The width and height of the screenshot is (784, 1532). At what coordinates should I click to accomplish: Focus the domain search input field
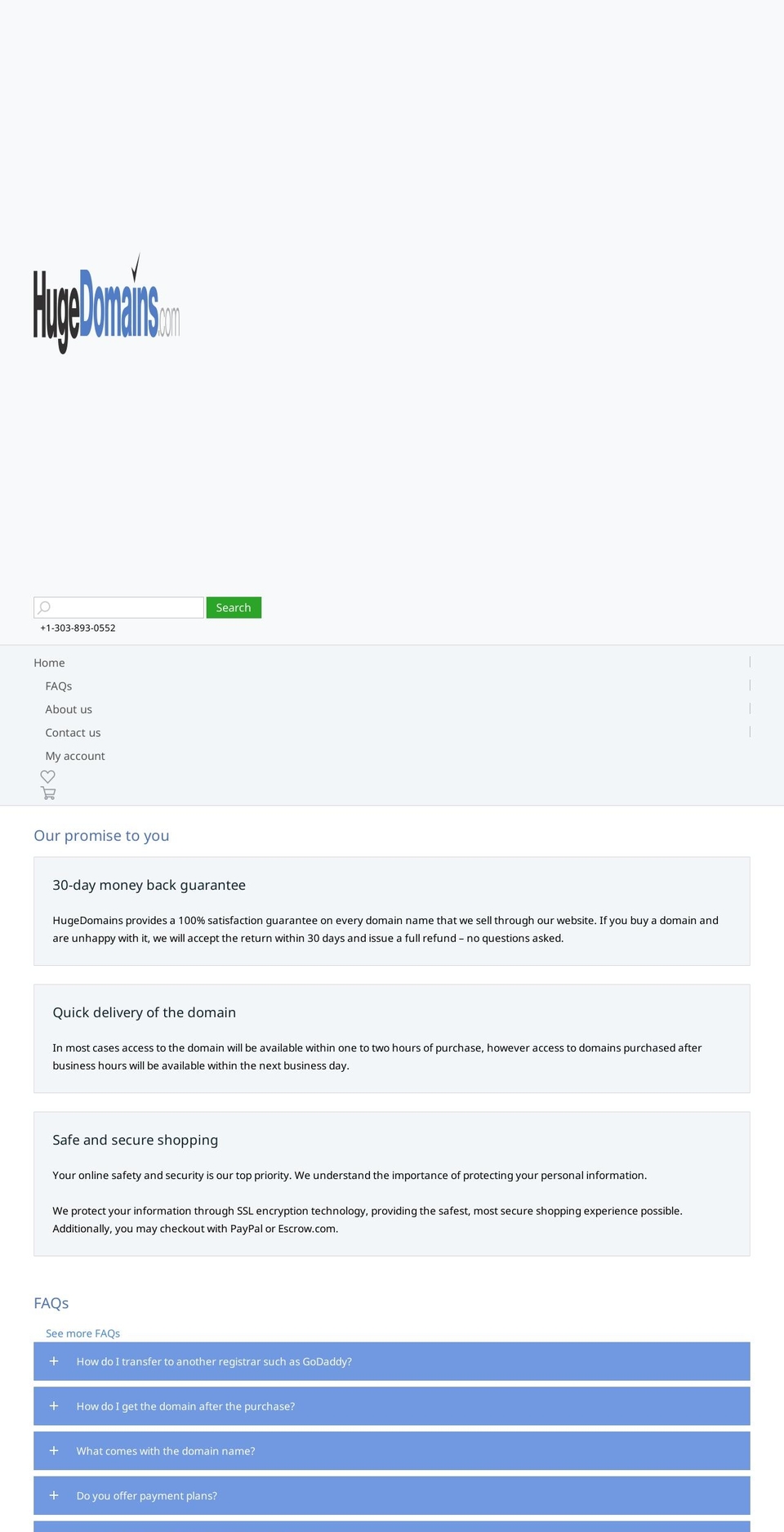click(127, 607)
